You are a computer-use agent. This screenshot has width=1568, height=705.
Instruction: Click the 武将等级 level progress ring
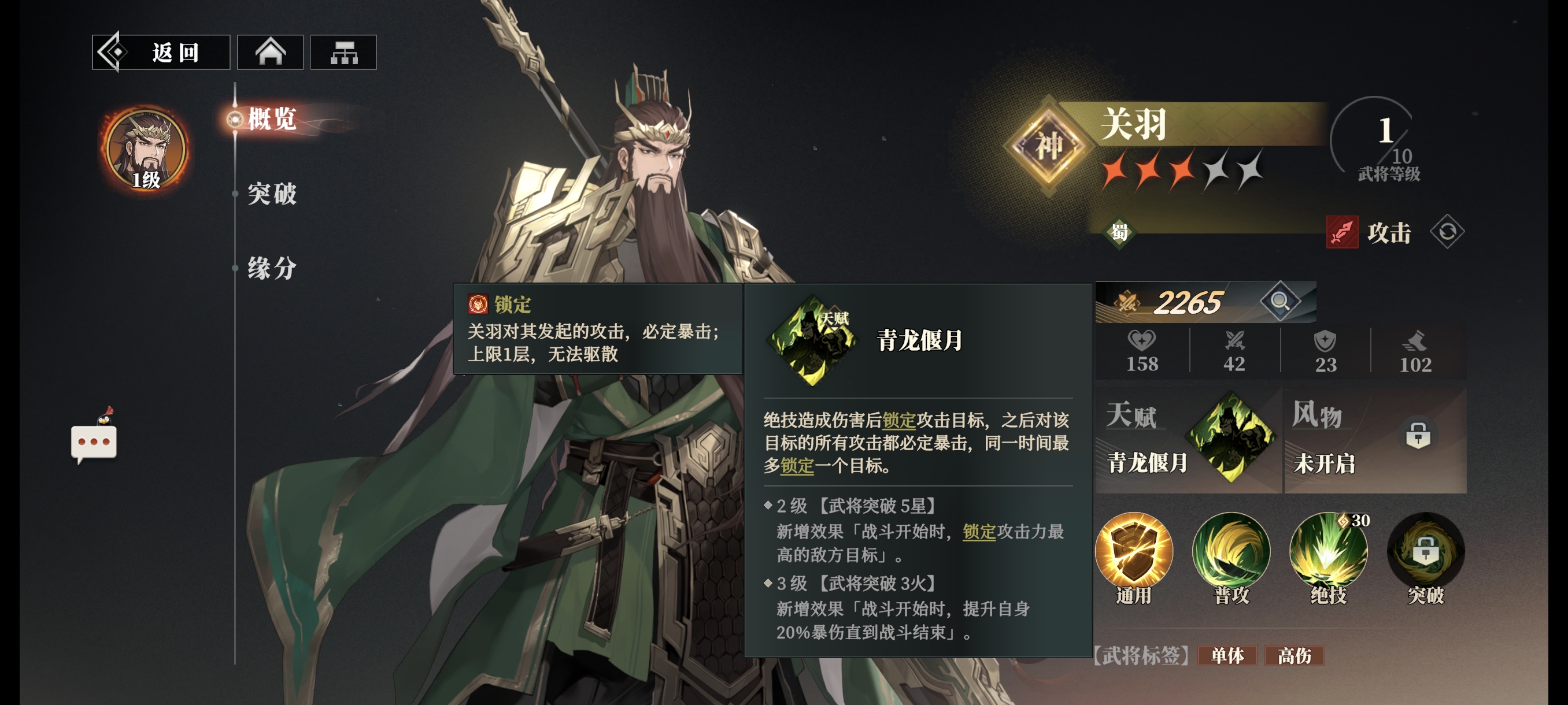(x=1375, y=138)
